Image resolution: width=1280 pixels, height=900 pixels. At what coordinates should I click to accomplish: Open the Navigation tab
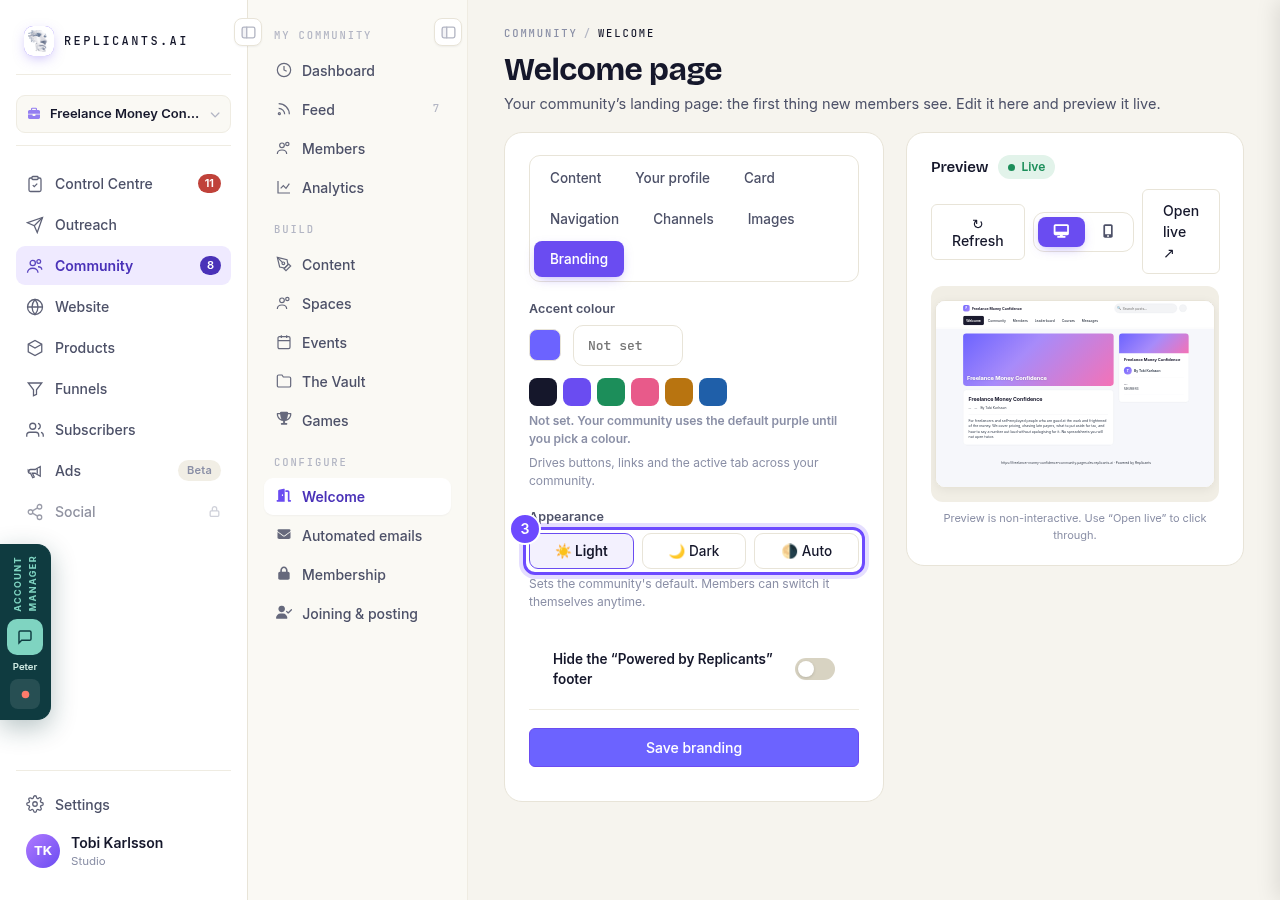coord(585,219)
